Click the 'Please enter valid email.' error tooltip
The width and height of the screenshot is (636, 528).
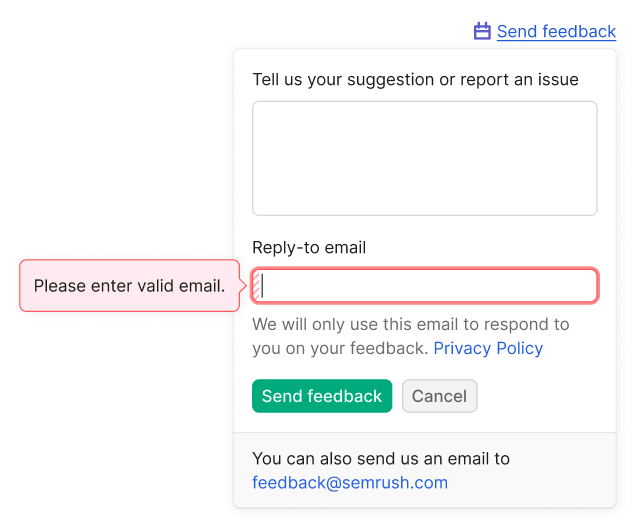coord(129,285)
